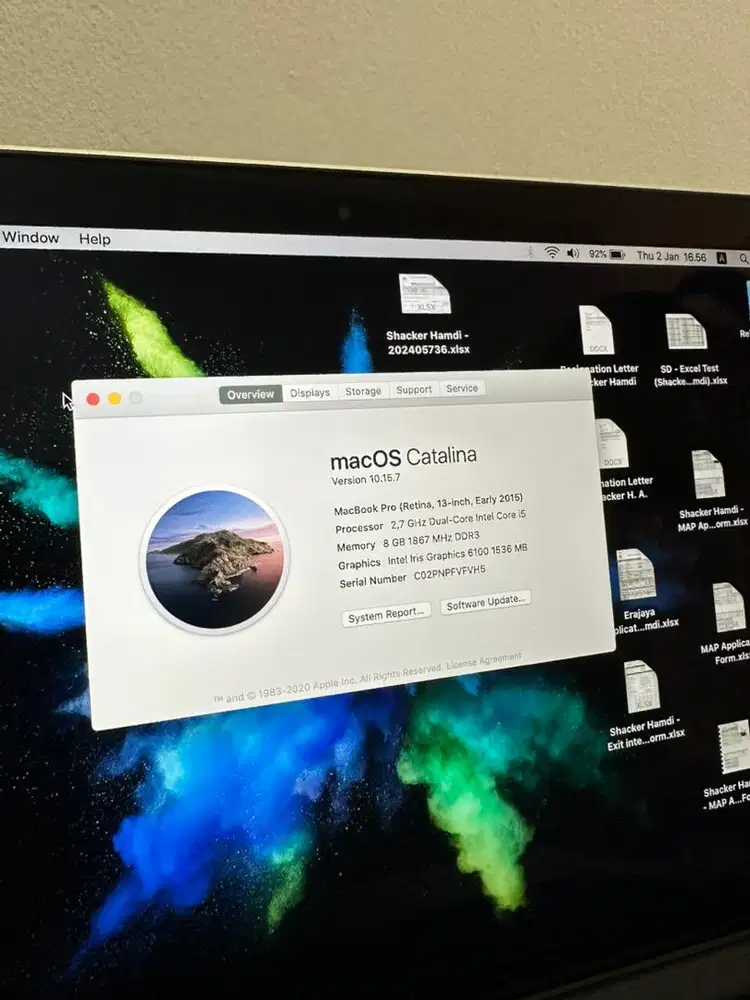750x1000 pixels.
Task: Open the Support tab
Action: coord(414,389)
